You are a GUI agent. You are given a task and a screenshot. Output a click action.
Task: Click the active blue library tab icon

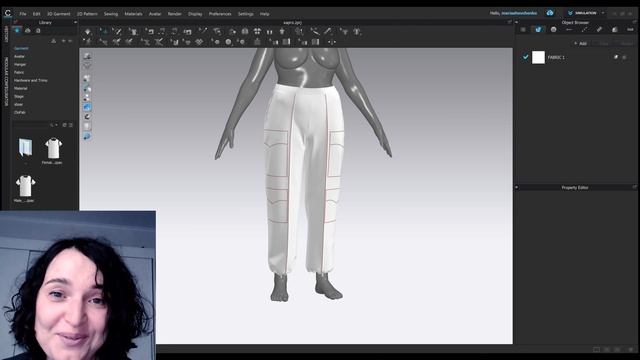point(17,31)
